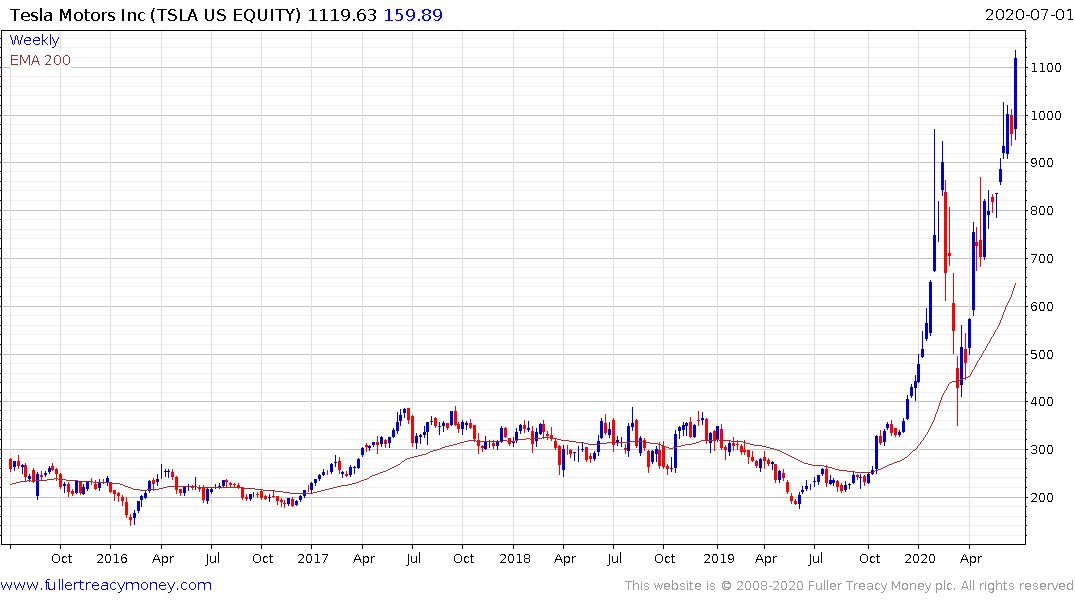Click the 200 price axis label
1075x600 pixels.
(x=1042, y=499)
